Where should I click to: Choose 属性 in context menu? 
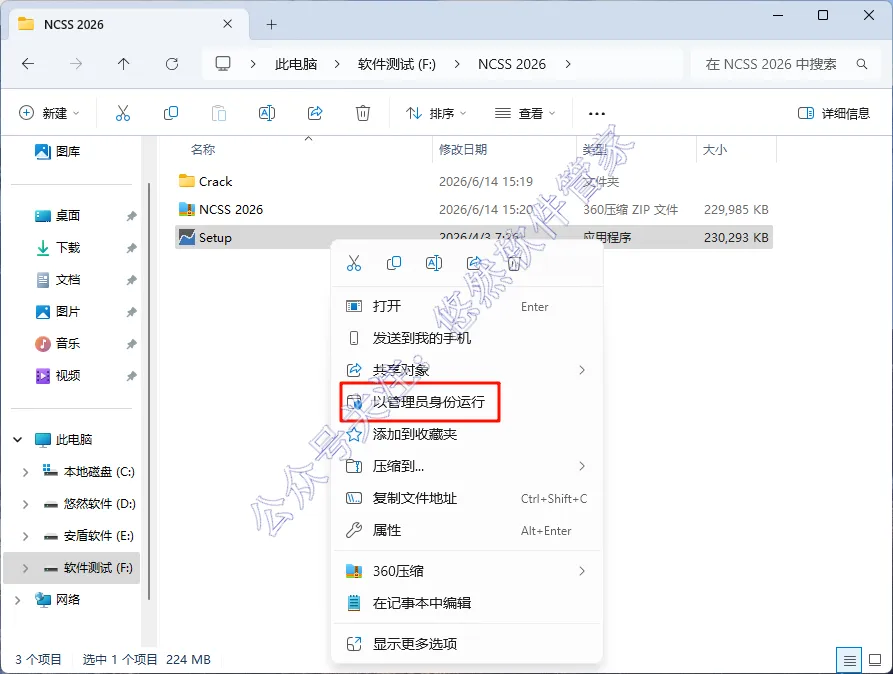467,530
